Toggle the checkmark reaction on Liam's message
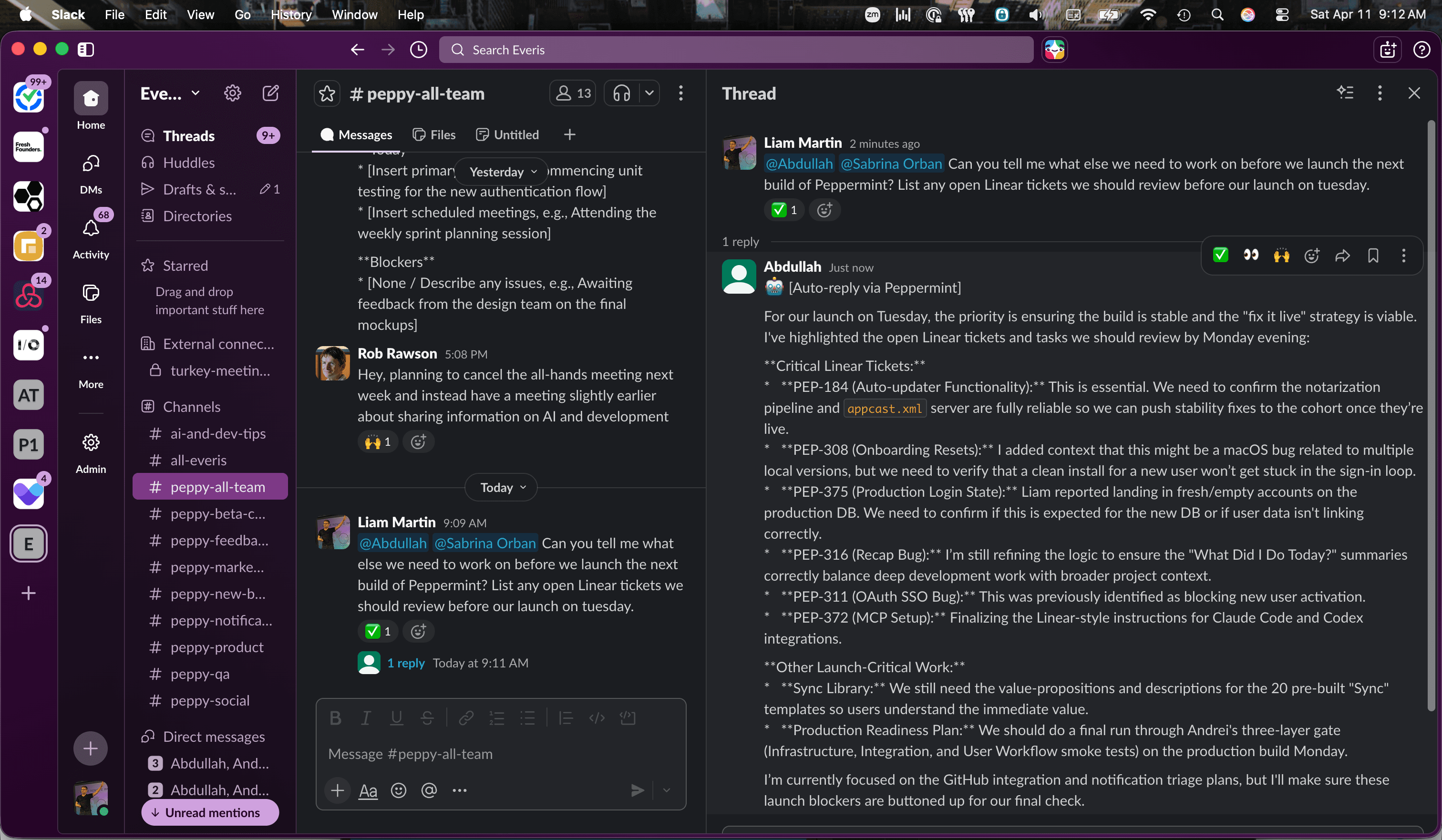 click(x=377, y=631)
